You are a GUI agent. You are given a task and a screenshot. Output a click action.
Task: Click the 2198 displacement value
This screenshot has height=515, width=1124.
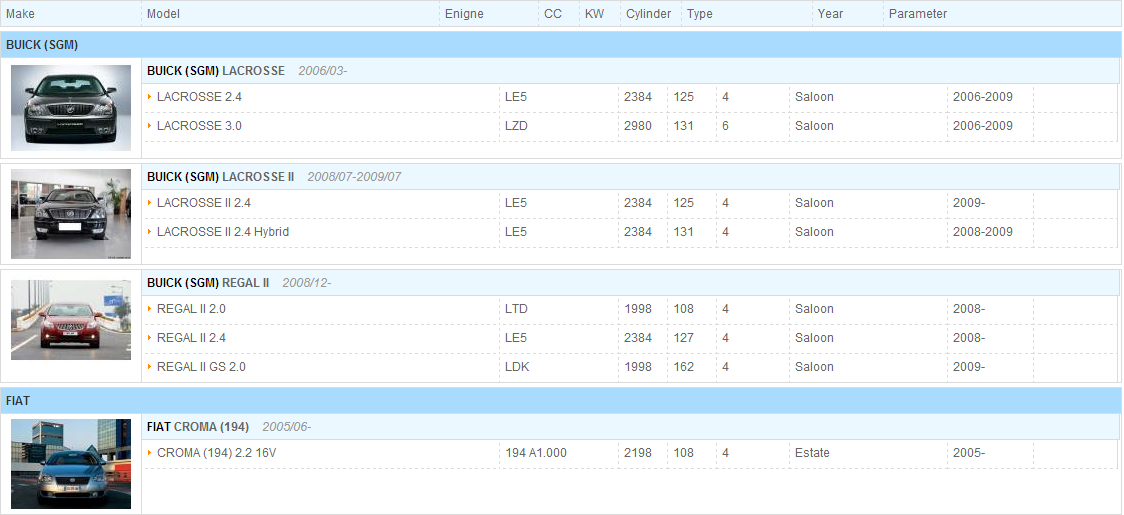tap(638, 453)
